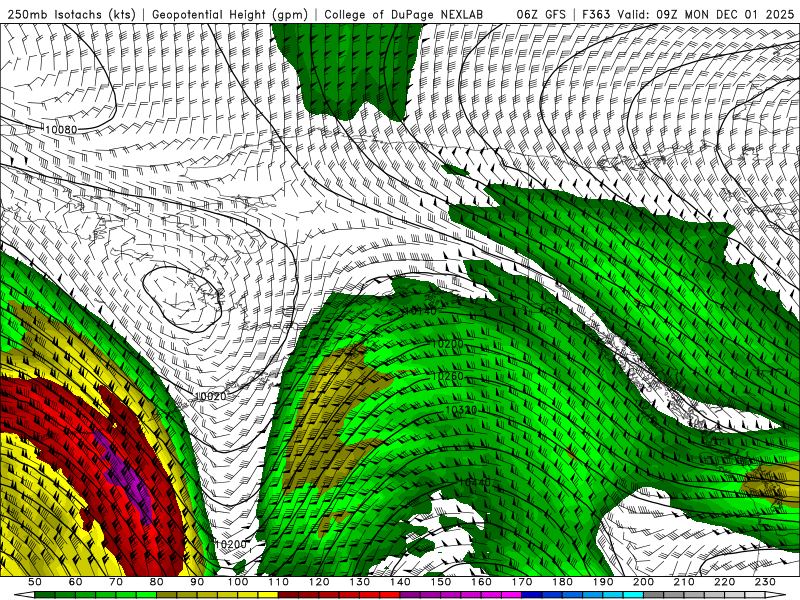Image resolution: width=800 pixels, height=600 pixels.
Task: Click the 220 value on the color scale
Action: pyautogui.click(x=724, y=582)
